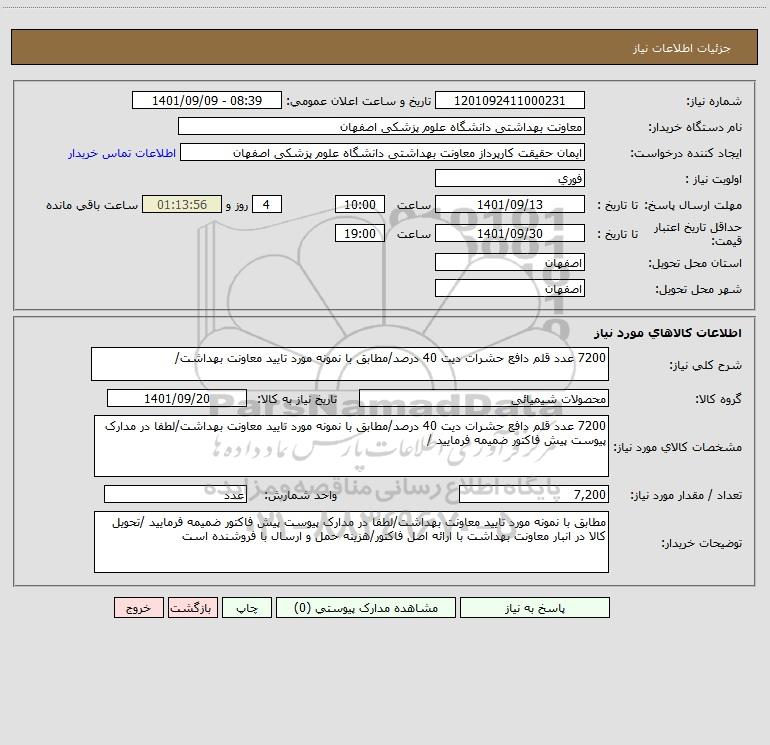Screen dimensions: 770x745
Task: Click the request creator field ایمان حقیقت
Action: 383,152
